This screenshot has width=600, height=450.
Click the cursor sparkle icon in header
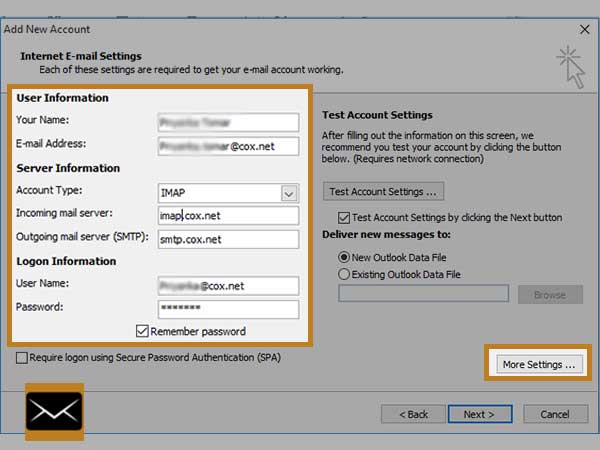[571, 67]
